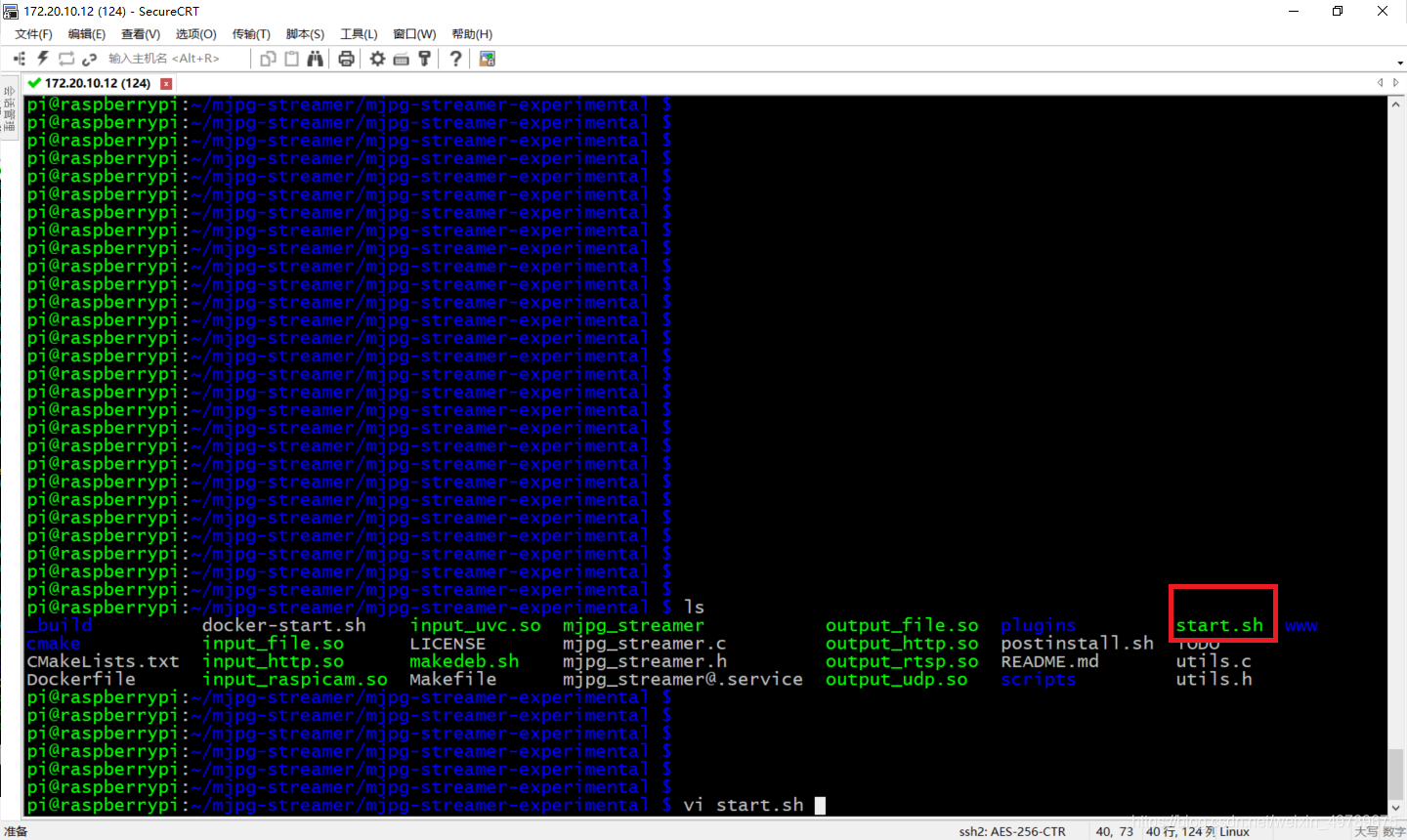Click 'README.md' in the listing
This screenshot has height=840, width=1407.
tap(1049, 661)
